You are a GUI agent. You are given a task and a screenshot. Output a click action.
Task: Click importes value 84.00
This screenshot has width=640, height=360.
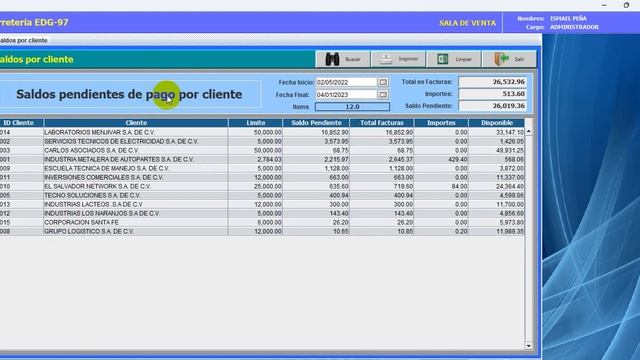459,187
